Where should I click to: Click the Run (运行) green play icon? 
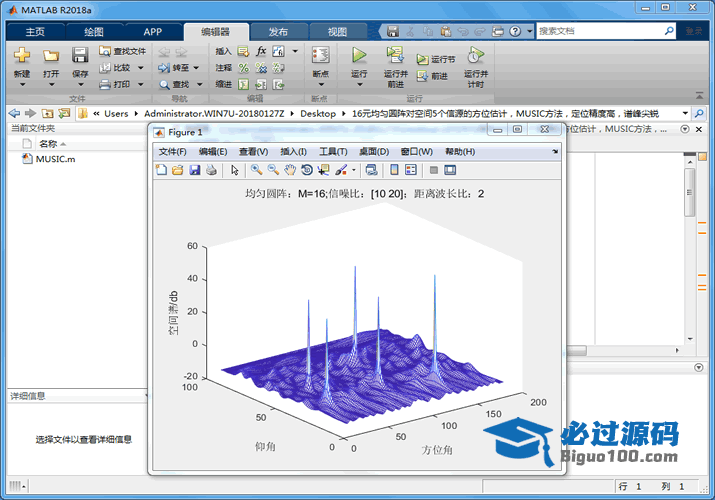point(359,55)
